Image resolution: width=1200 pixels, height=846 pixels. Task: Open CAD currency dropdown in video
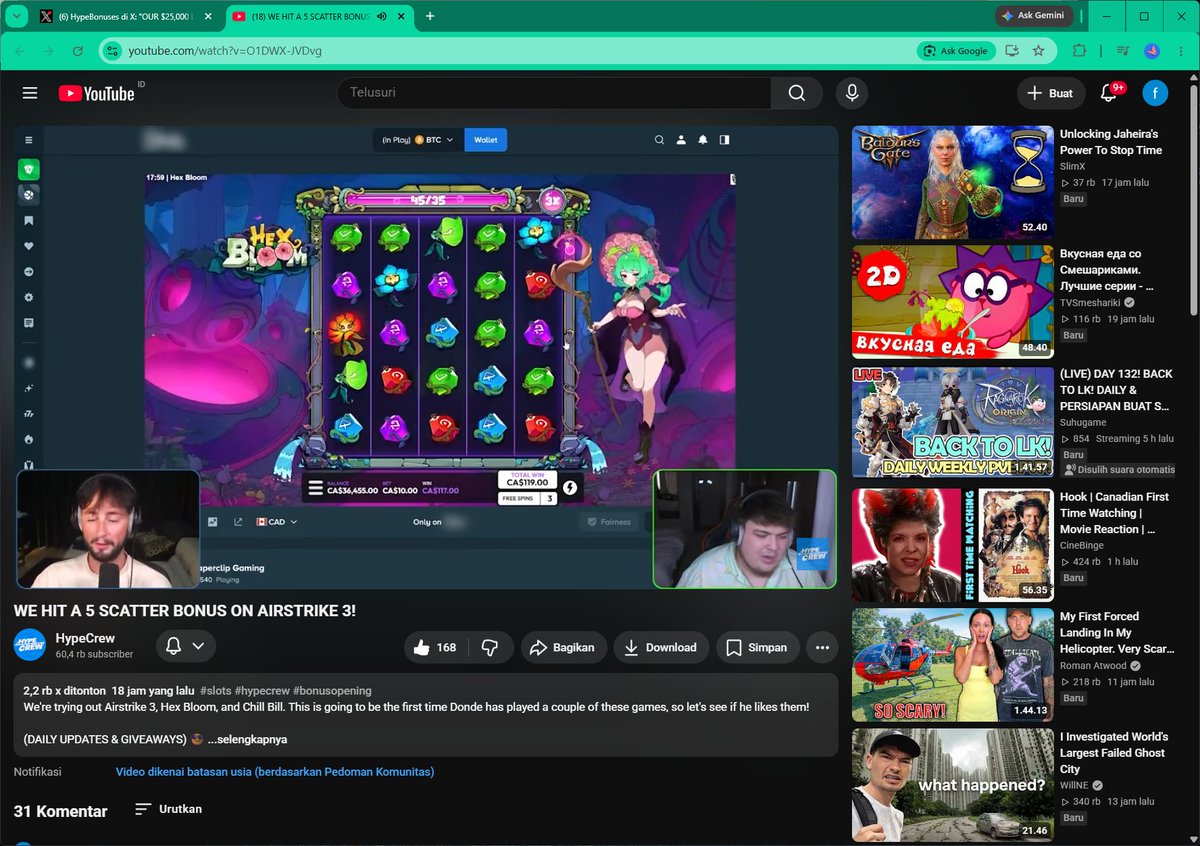click(x=277, y=522)
